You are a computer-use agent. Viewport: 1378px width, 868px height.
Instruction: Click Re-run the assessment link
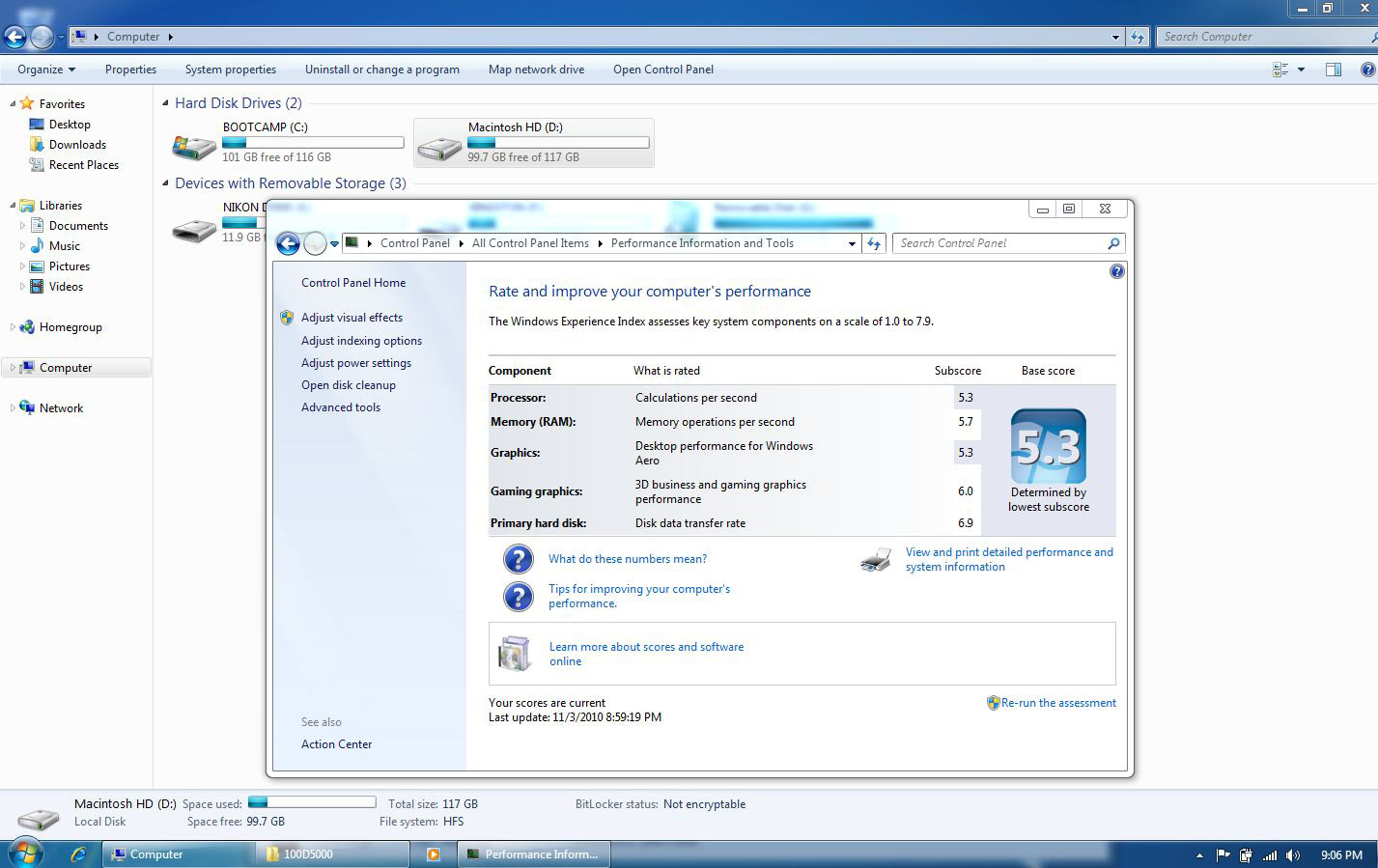click(1058, 703)
